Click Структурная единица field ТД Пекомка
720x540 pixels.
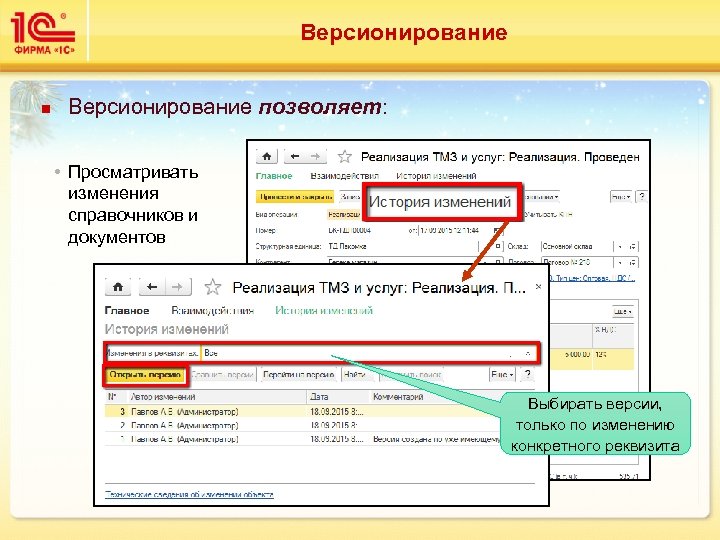tap(402, 247)
